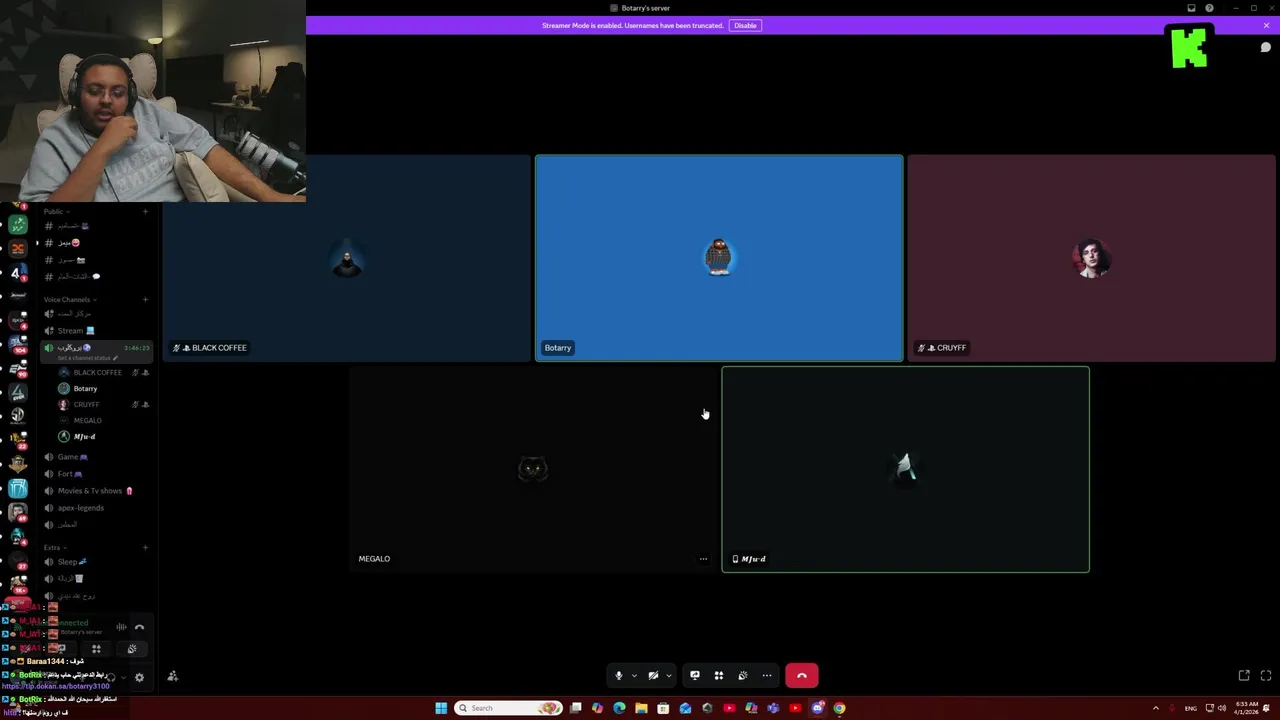The height and width of the screenshot is (720, 1280).
Task: Join the Game voice channel
Action: click(97, 457)
